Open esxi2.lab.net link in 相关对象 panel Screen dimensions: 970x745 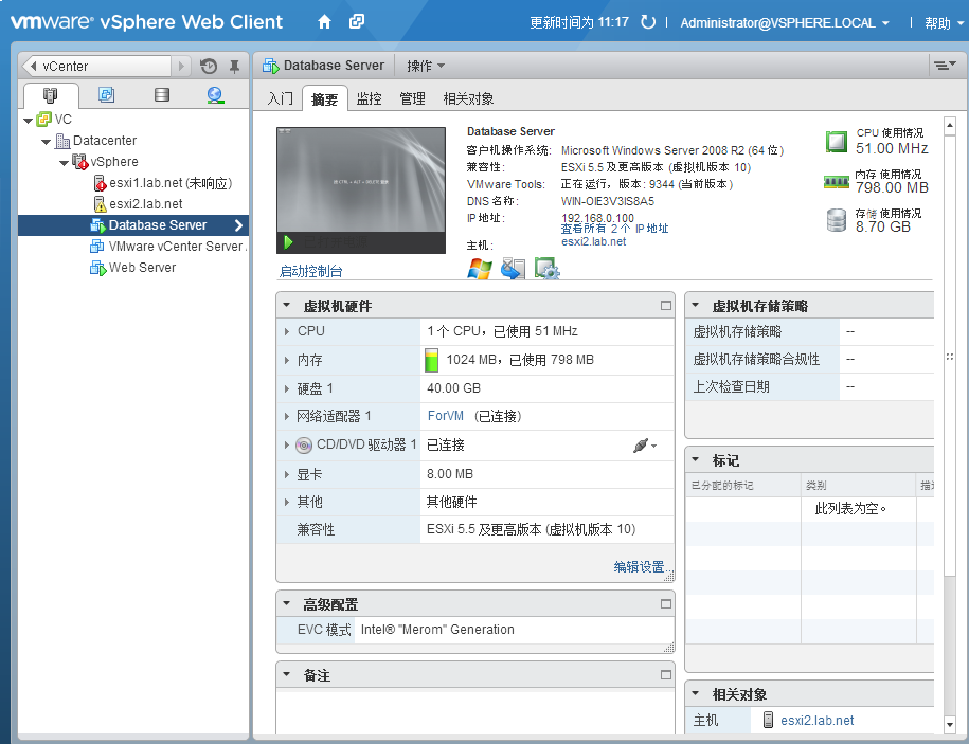[817, 720]
